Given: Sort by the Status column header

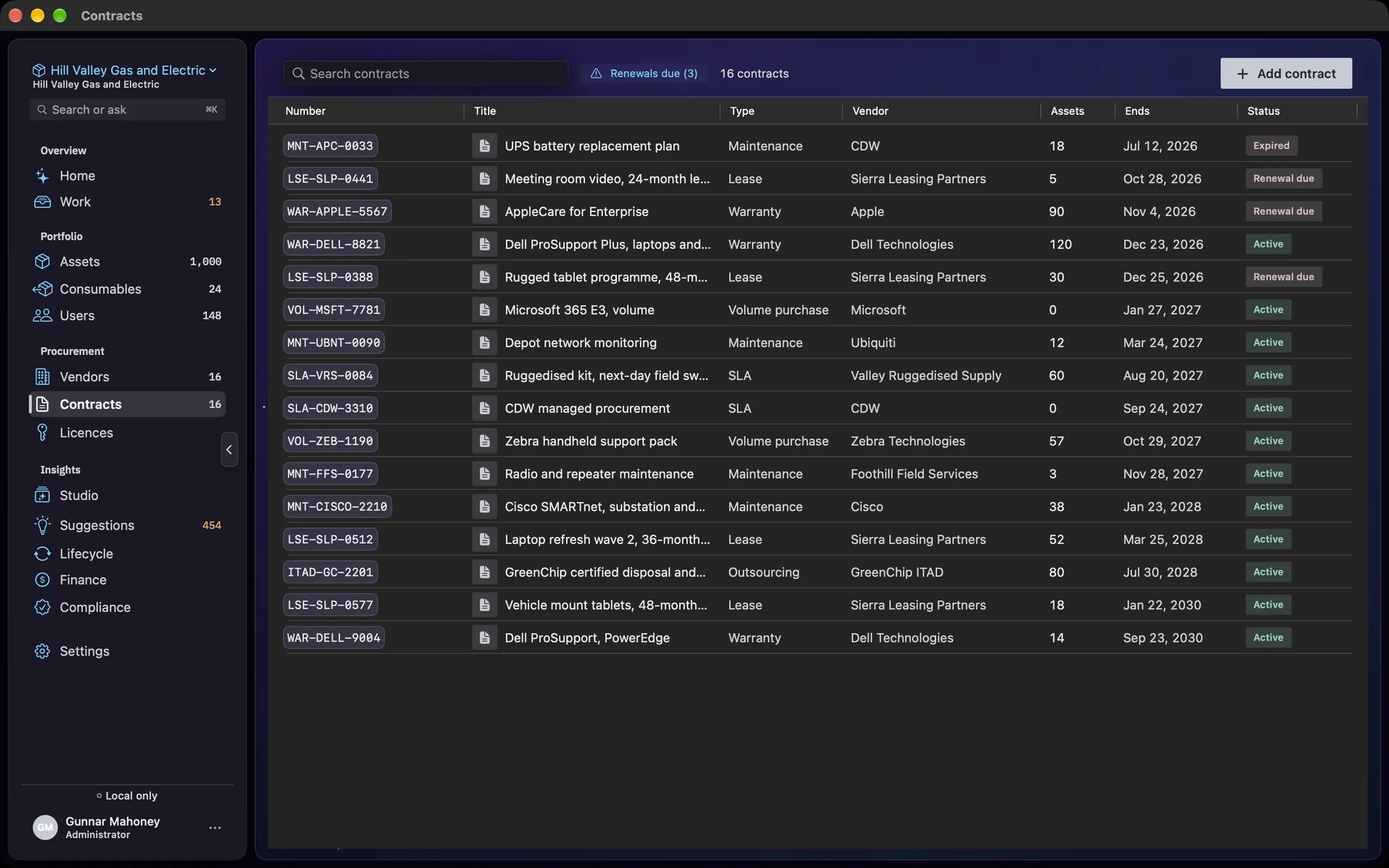Looking at the screenshot, I should click(x=1263, y=111).
